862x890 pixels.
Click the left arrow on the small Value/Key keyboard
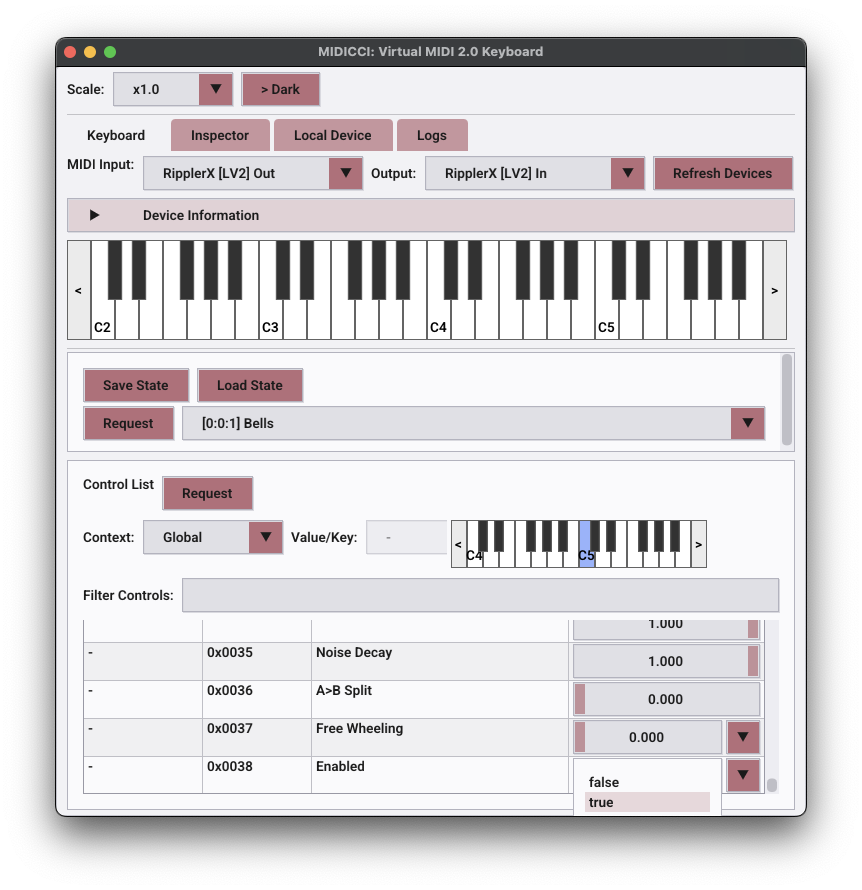(x=458, y=543)
